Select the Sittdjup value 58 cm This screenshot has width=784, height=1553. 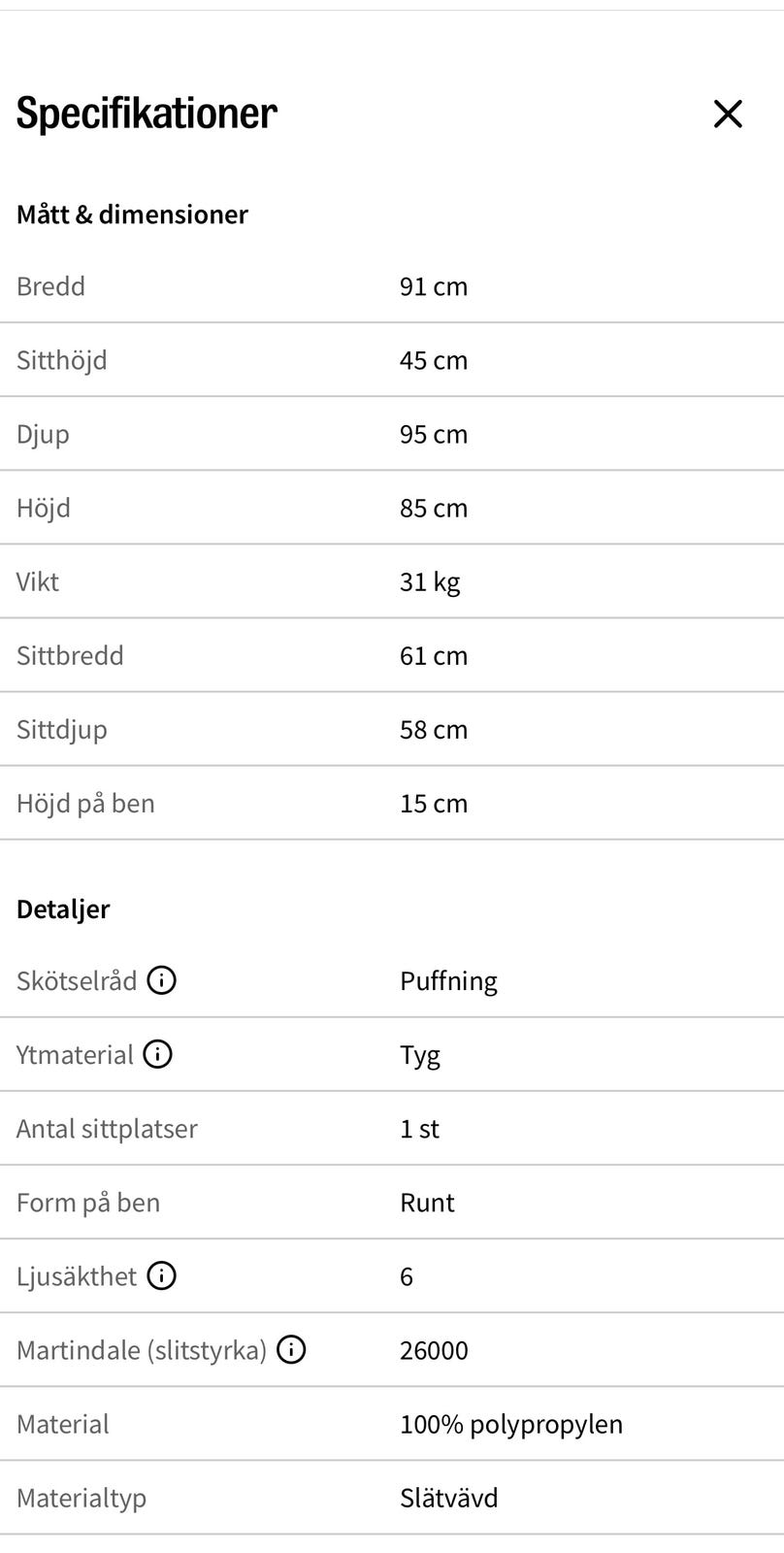tap(434, 729)
